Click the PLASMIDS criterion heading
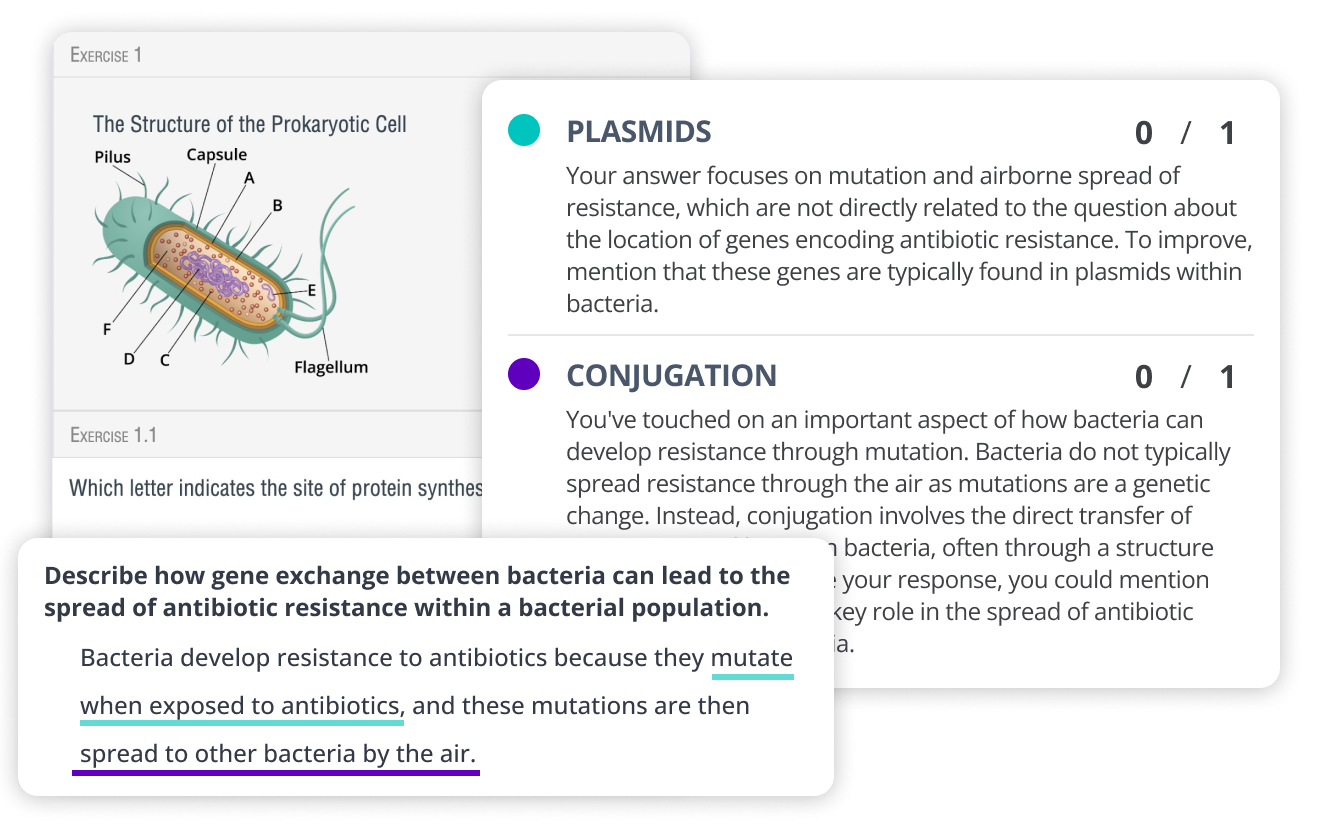 tap(639, 132)
